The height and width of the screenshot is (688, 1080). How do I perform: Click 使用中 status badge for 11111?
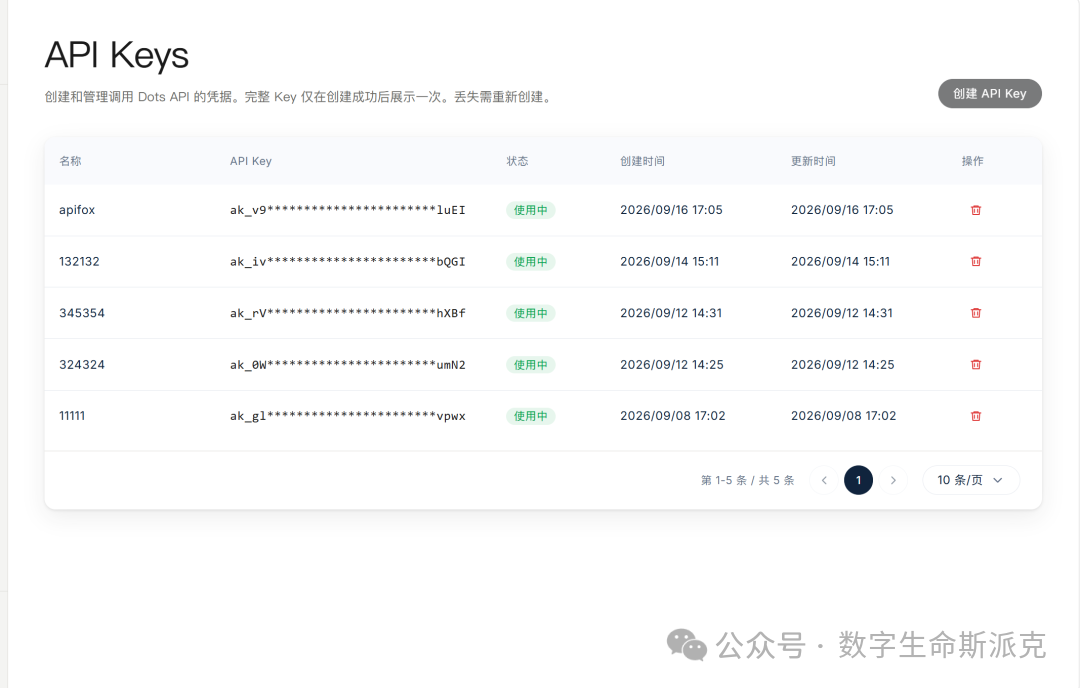coord(530,416)
